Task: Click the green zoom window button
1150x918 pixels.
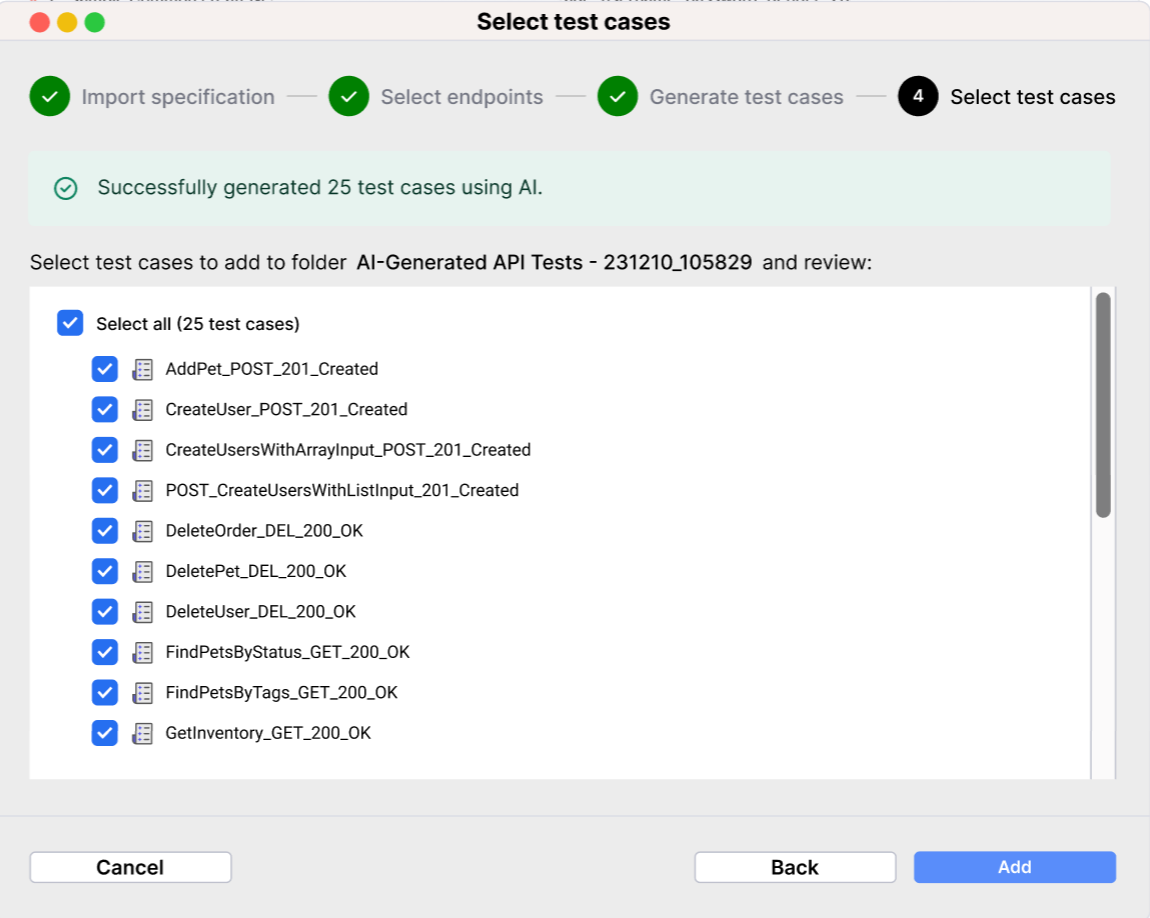Action: click(95, 23)
